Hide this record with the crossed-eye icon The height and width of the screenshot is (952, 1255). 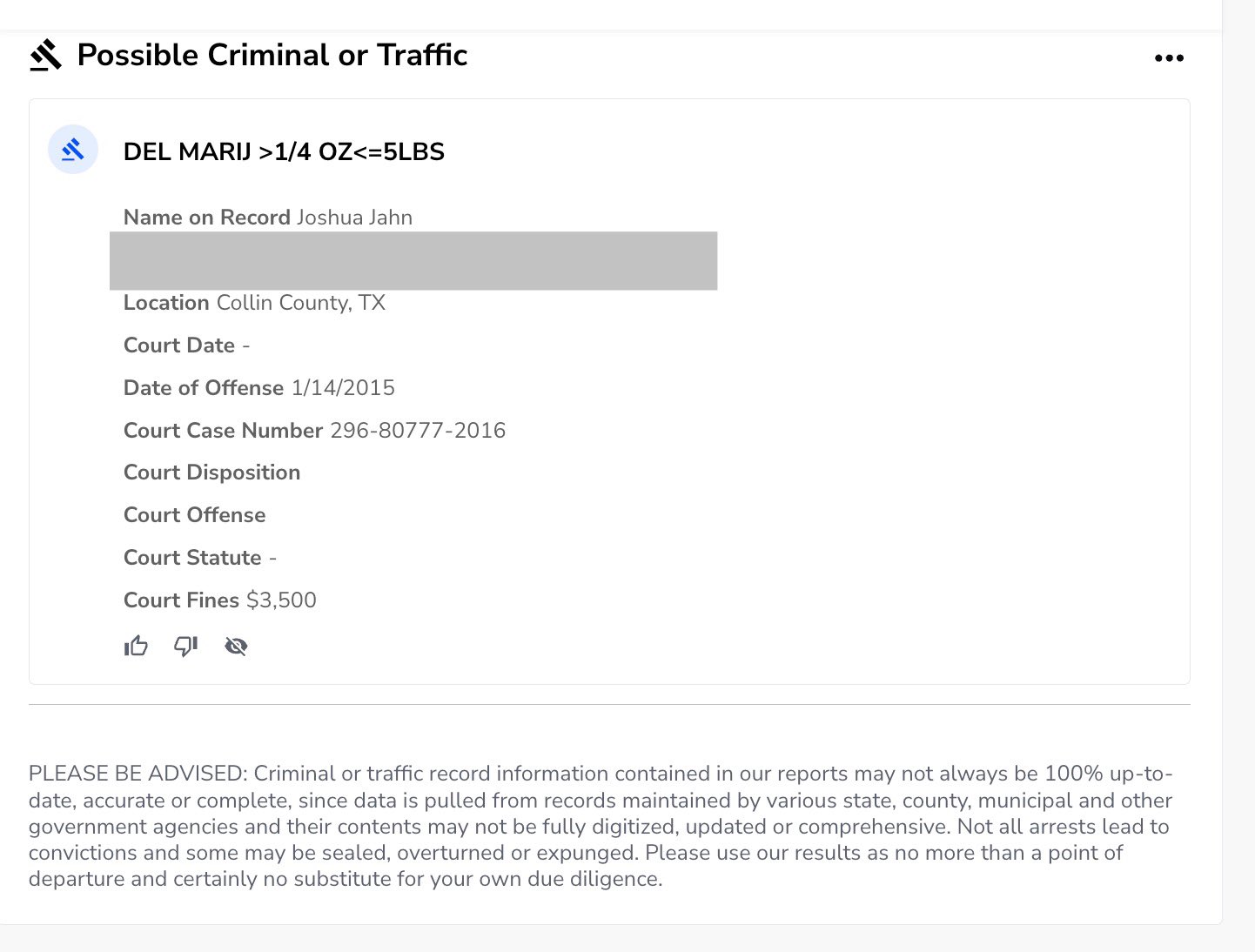tap(236, 646)
